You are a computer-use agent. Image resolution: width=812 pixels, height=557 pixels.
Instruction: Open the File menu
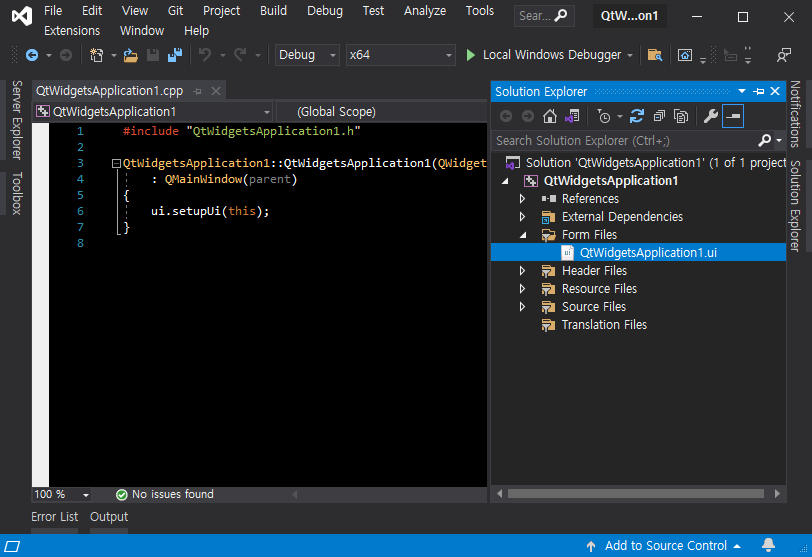click(53, 10)
